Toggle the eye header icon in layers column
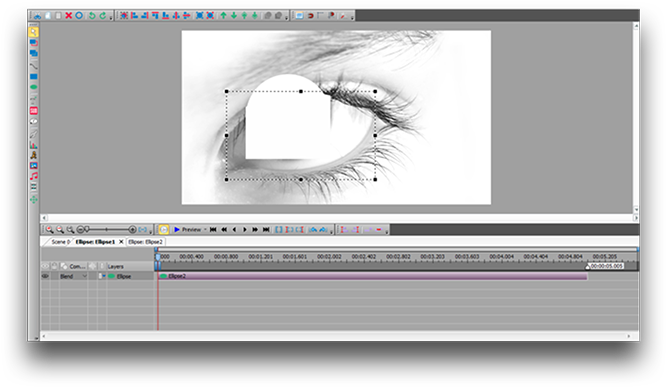Viewport: 666px width, 387px height. coord(45,266)
